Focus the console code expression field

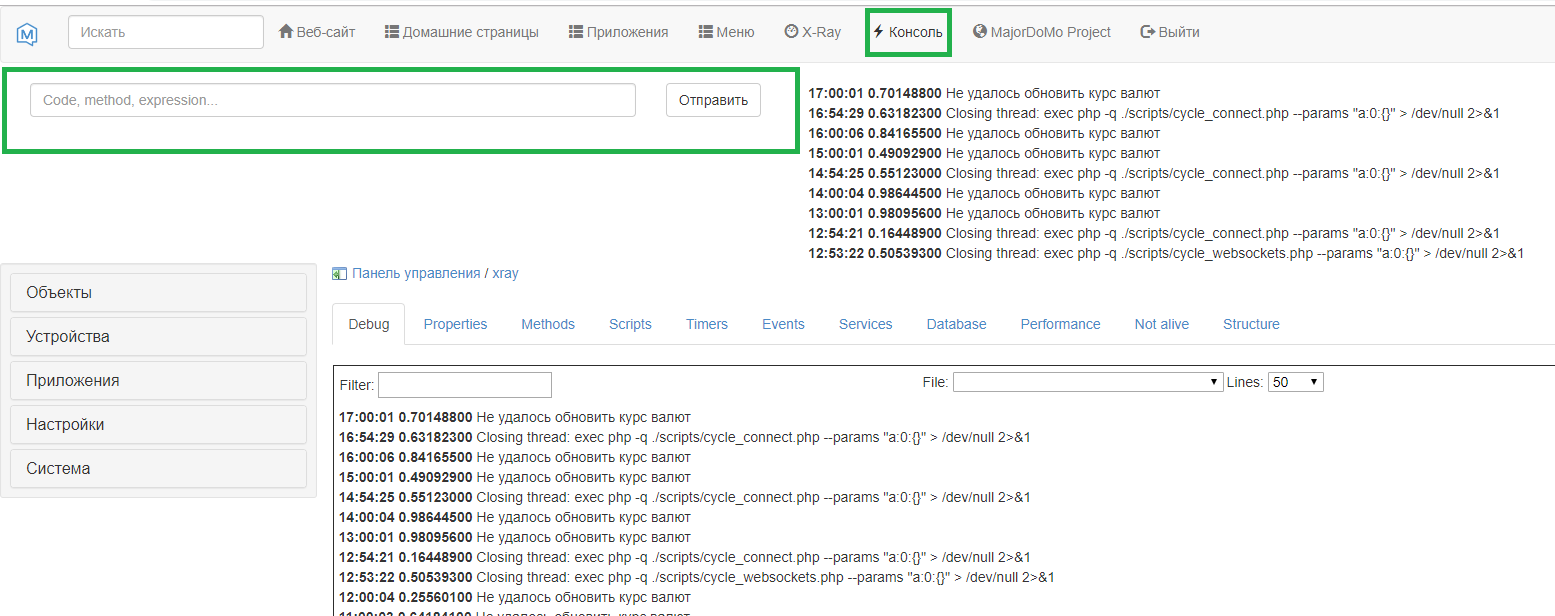pos(332,100)
